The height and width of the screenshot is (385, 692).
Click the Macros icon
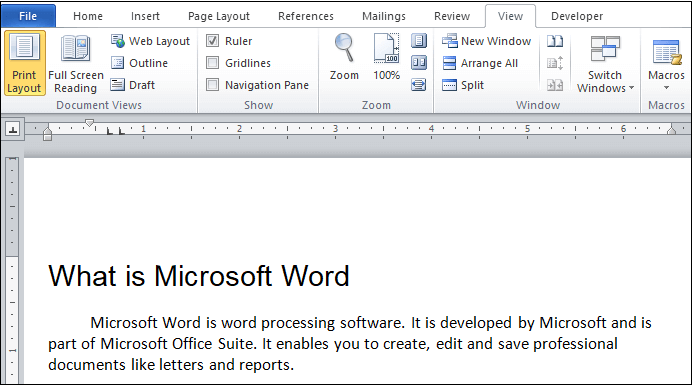(x=666, y=52)
